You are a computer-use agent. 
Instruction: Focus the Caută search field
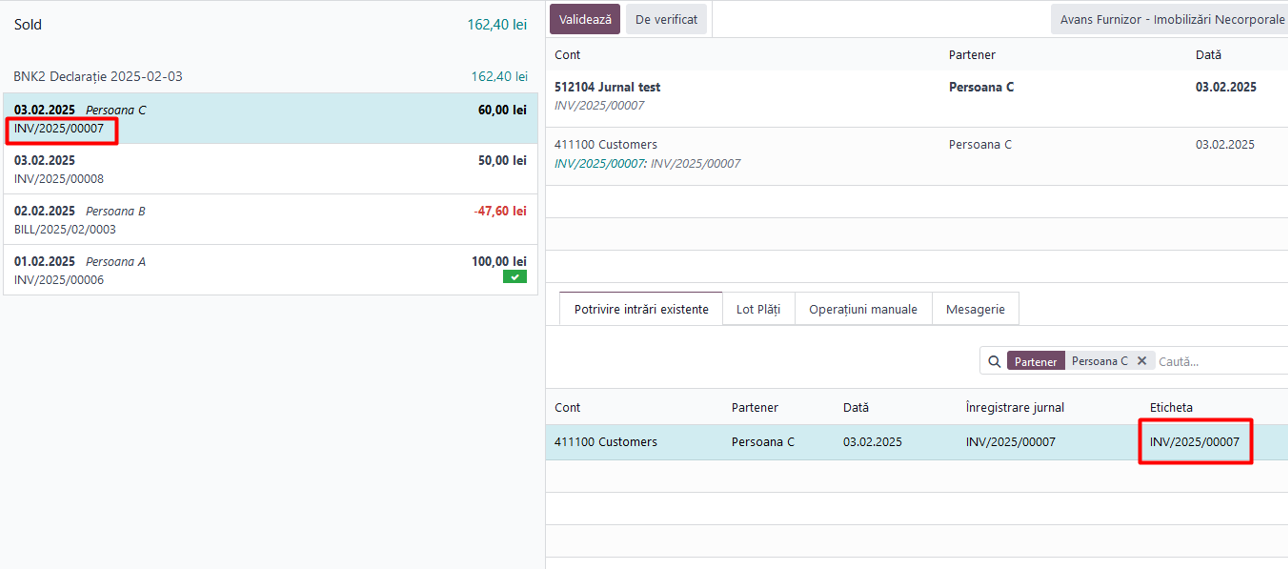coord(1220,361)
